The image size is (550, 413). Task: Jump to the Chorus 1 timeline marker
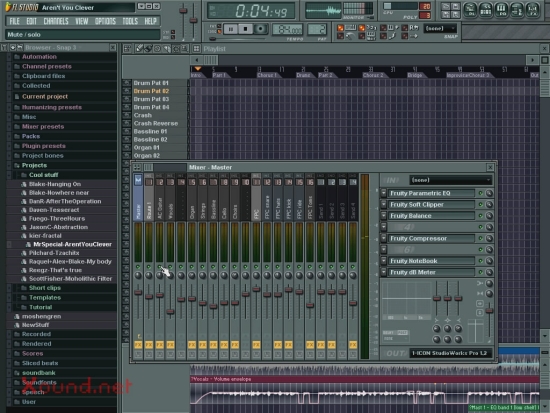[268, 75]
